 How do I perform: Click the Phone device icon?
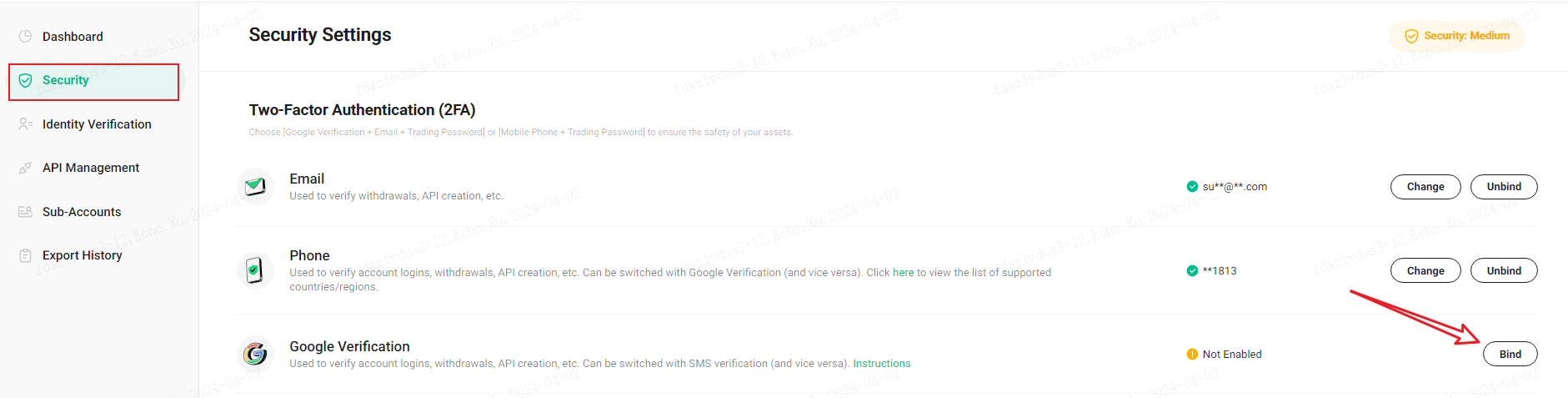[x=255, y=270]
